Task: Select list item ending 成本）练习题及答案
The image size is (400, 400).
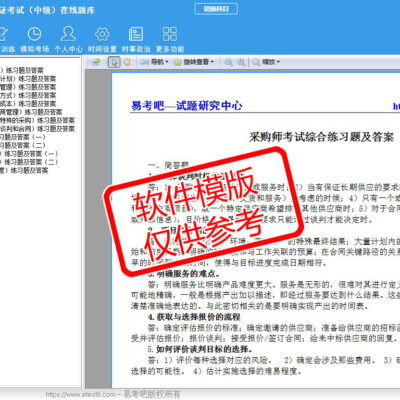Action: (28, 104)
